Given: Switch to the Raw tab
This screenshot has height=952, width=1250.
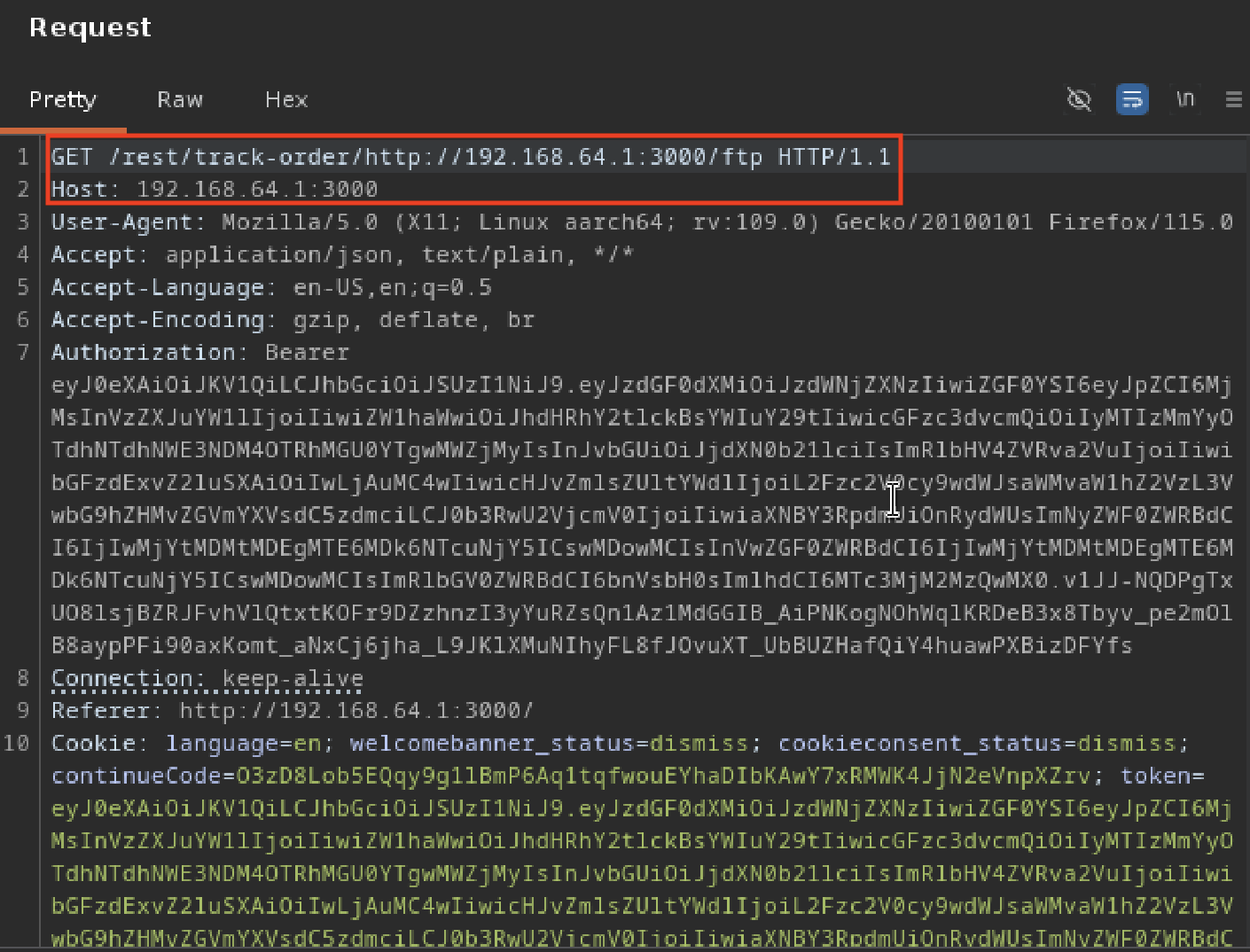Looking at the screenshot, I should point(180,100).
